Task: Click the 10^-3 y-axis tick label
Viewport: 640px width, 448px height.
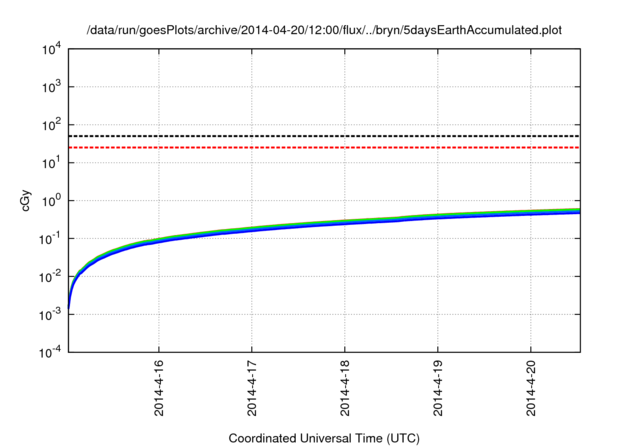Action: pyautogui.click(x=50, y=315)
